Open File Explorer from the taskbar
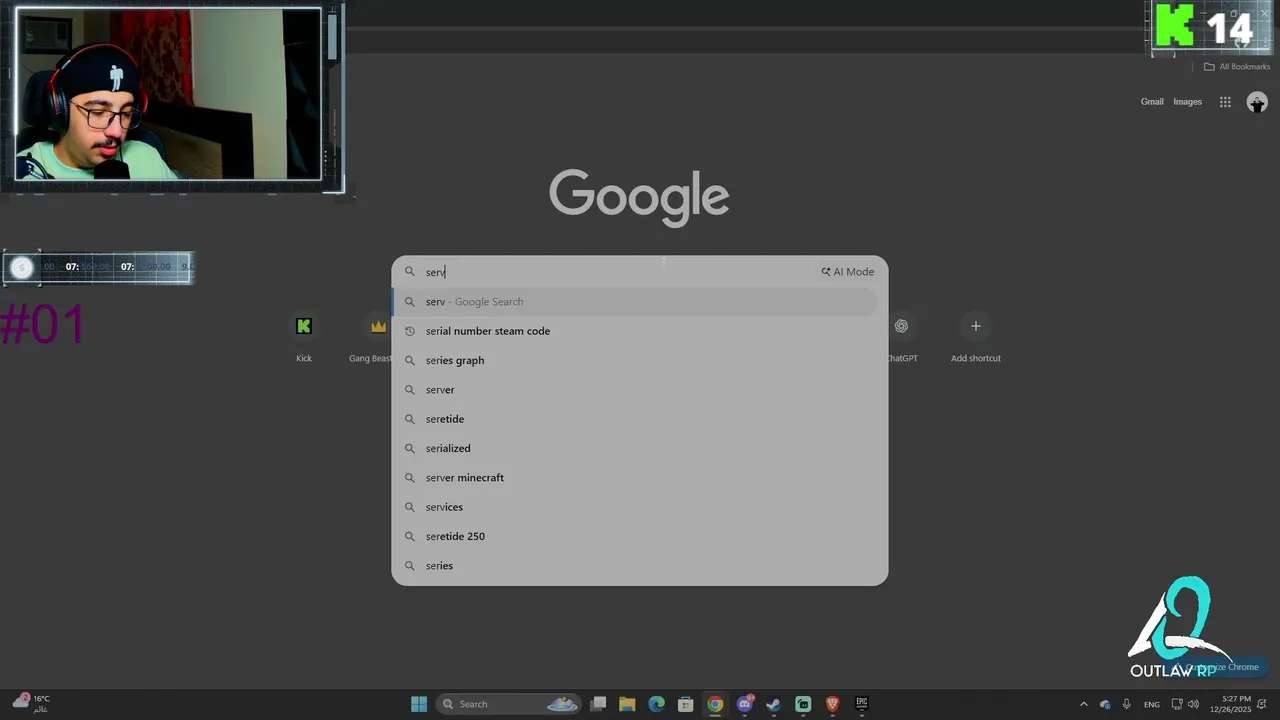Screen dimensions: 1280x720 627,704
